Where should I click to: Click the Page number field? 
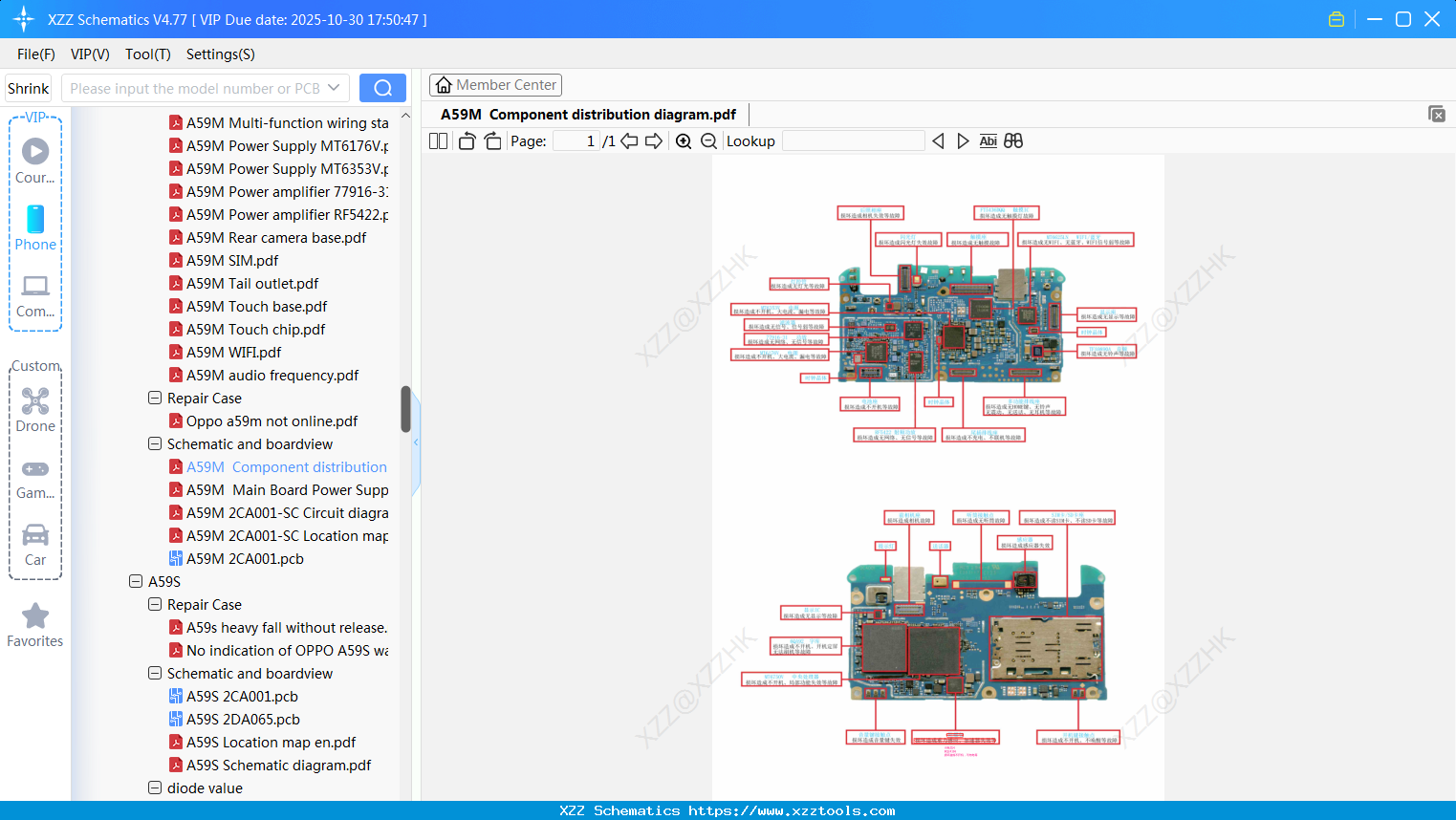click(576, 140)
